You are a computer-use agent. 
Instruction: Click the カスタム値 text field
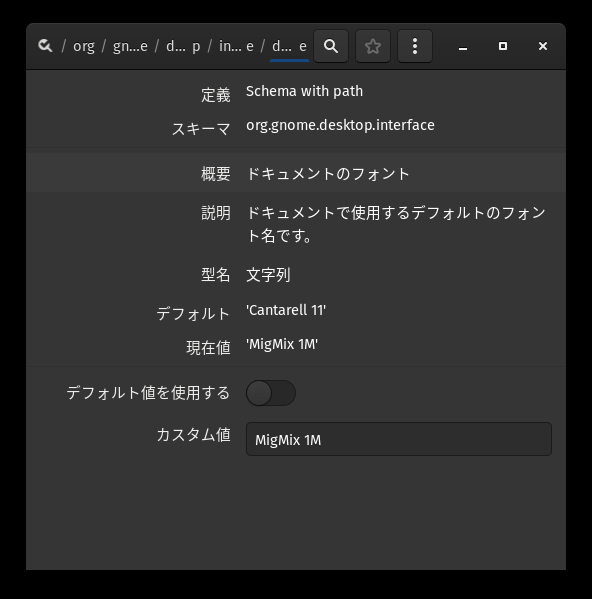[x=399, y=439]
